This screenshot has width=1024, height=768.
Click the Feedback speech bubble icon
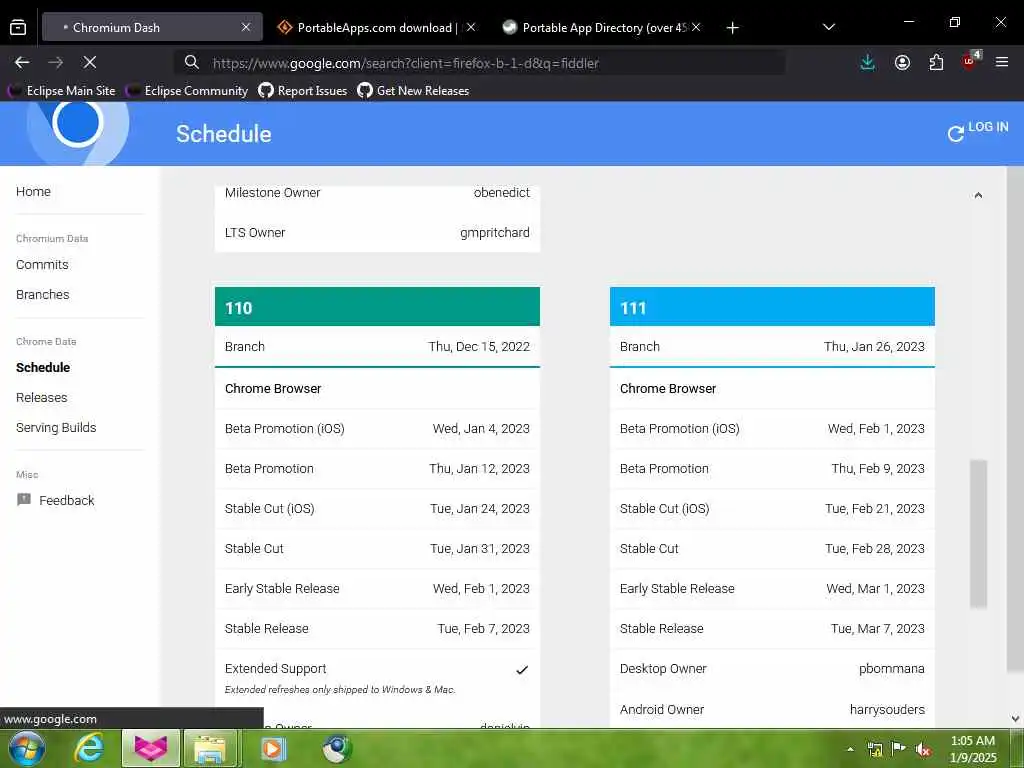click(x=24, y=500)
